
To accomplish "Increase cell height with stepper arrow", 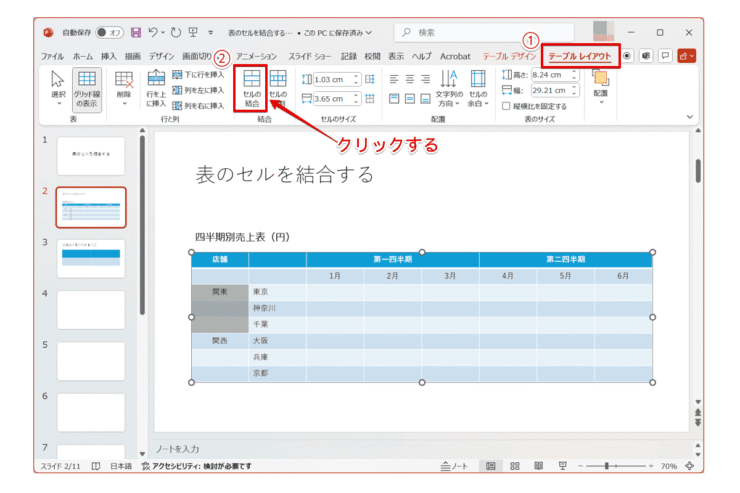I will coord(357,76).
